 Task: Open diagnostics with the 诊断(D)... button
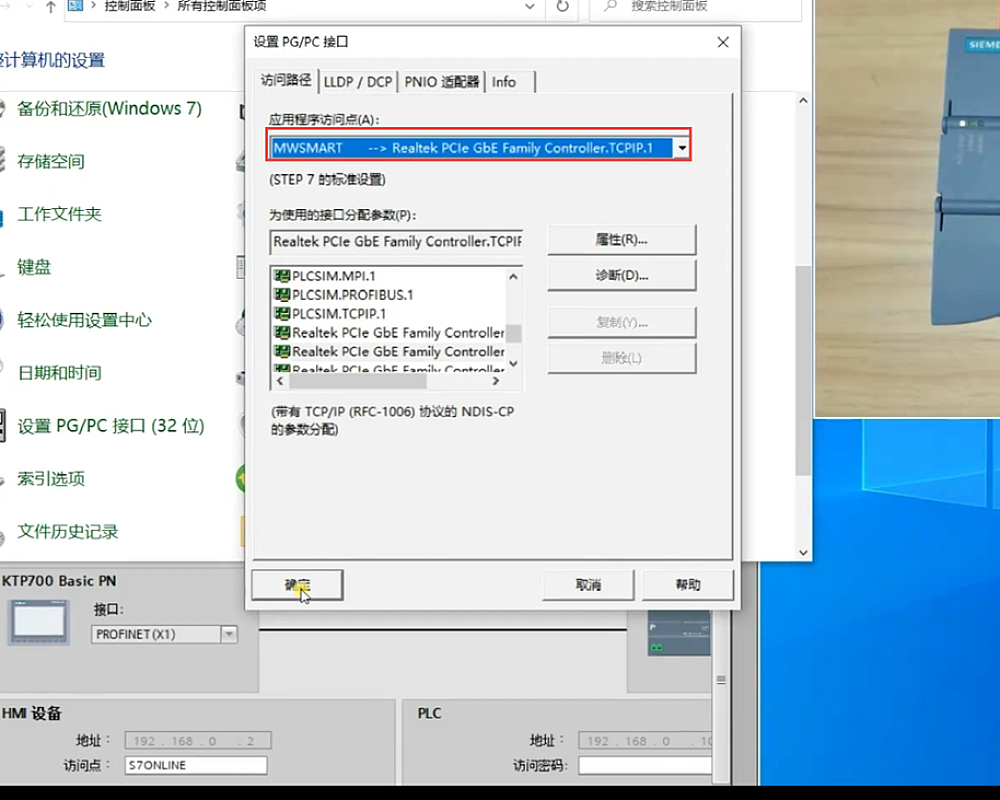coord(621,275)
